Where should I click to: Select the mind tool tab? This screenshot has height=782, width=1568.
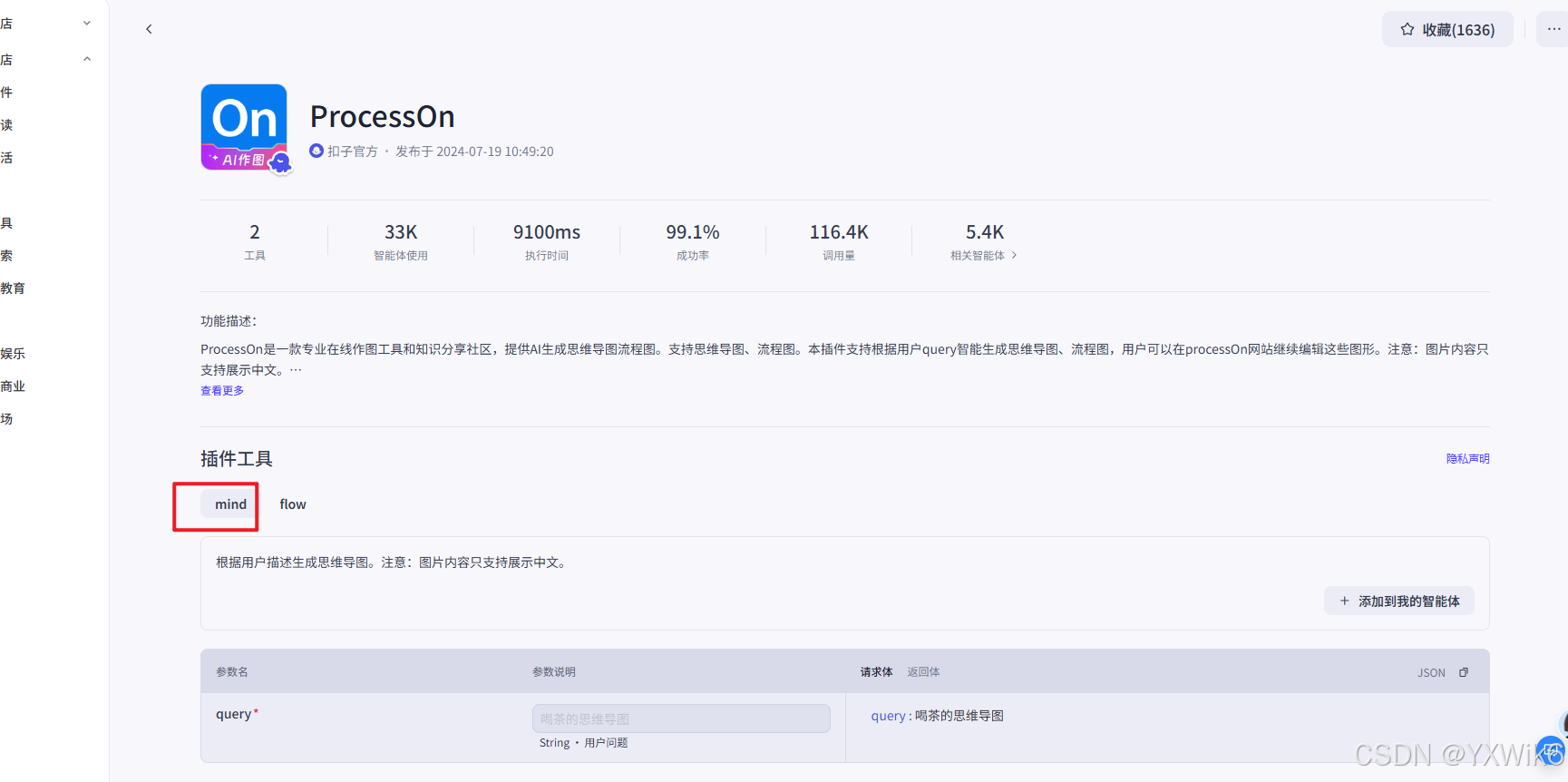click(x=230, y=504)
